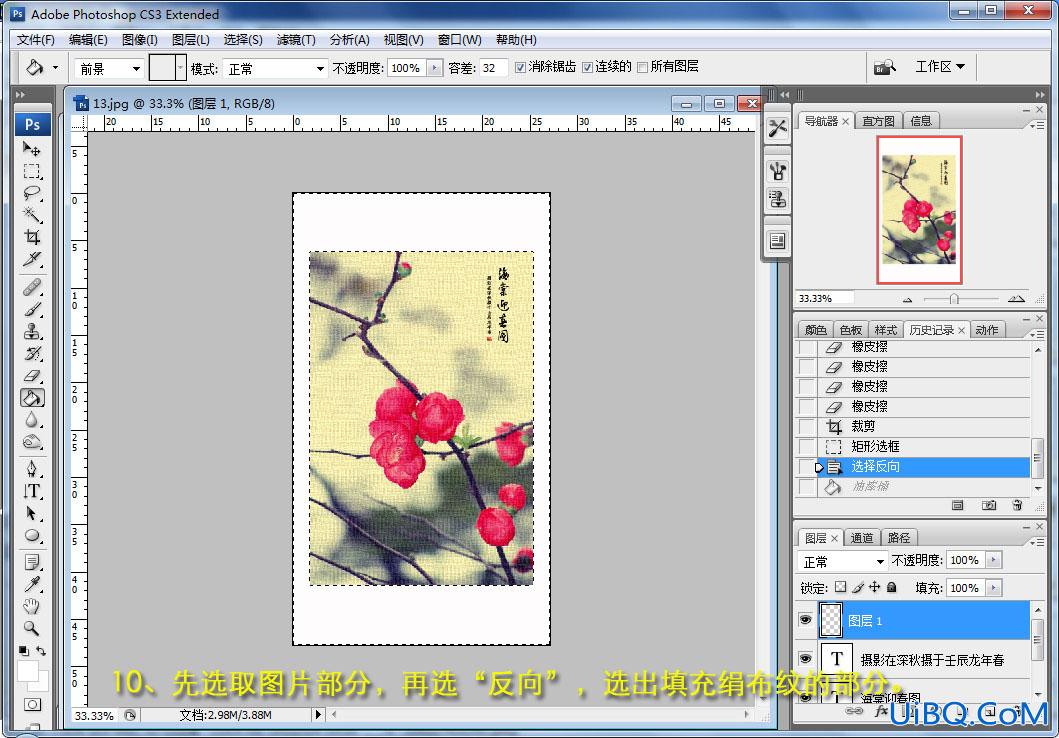Select the Blur tool
The width and height of the screenshot is (1059, 738).
click(32, 420)
